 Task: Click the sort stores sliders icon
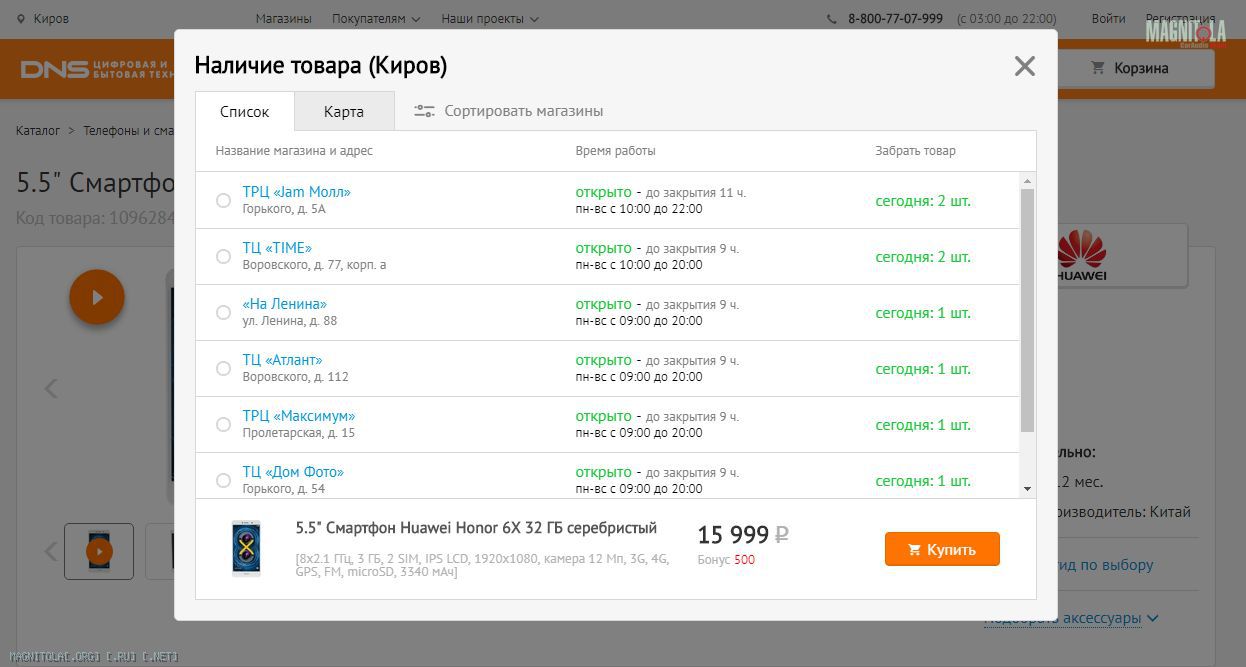[424, 111]
